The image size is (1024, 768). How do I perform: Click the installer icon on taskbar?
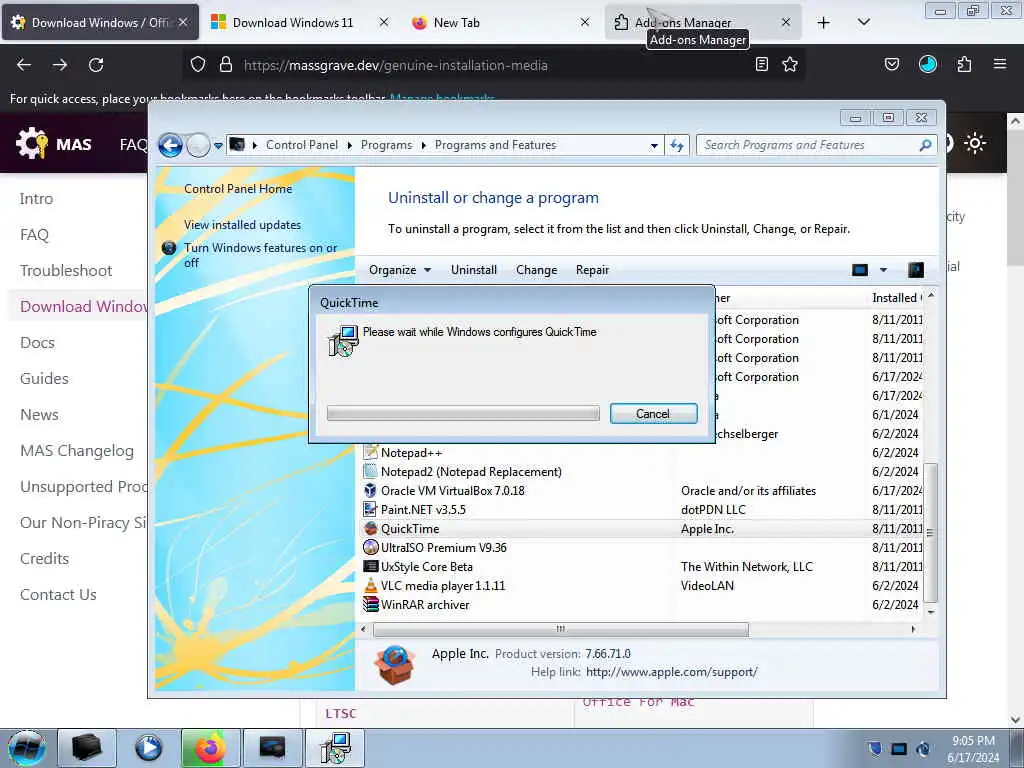335,748
